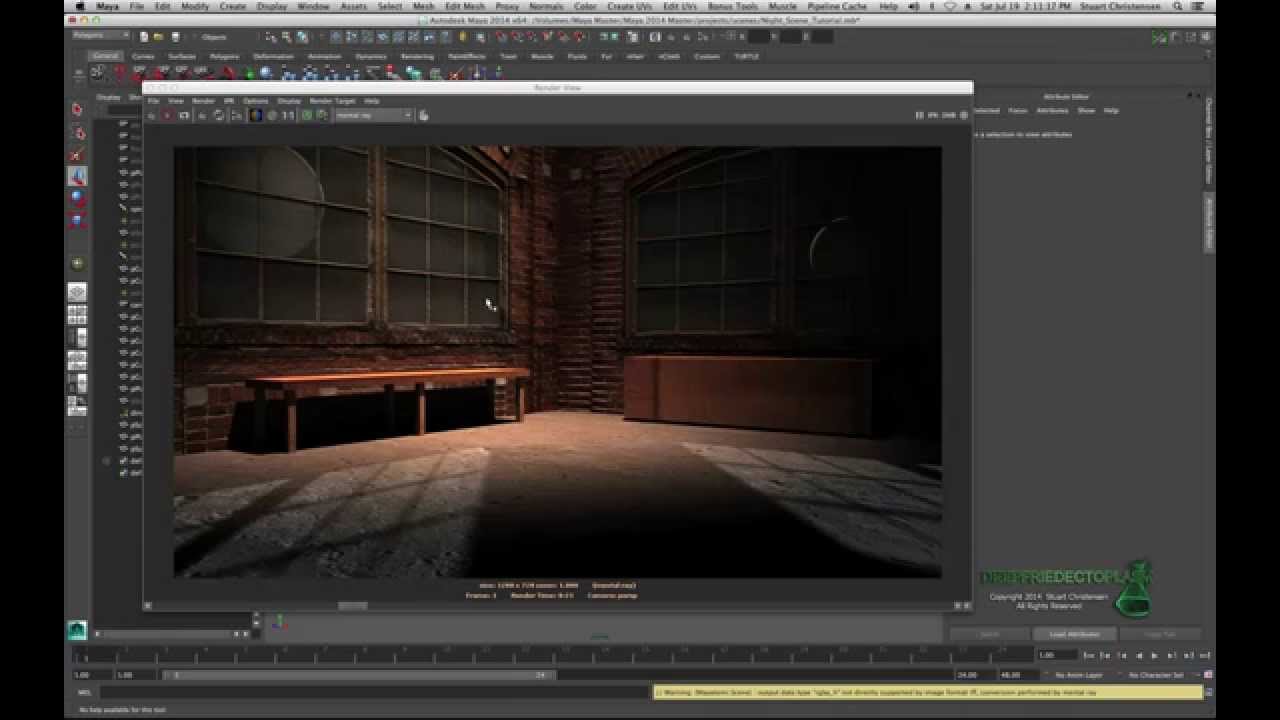This screenshot has width=1280, height=720.
Task: Click the playback end time field 24.00
Action: (x=975, y=675)
